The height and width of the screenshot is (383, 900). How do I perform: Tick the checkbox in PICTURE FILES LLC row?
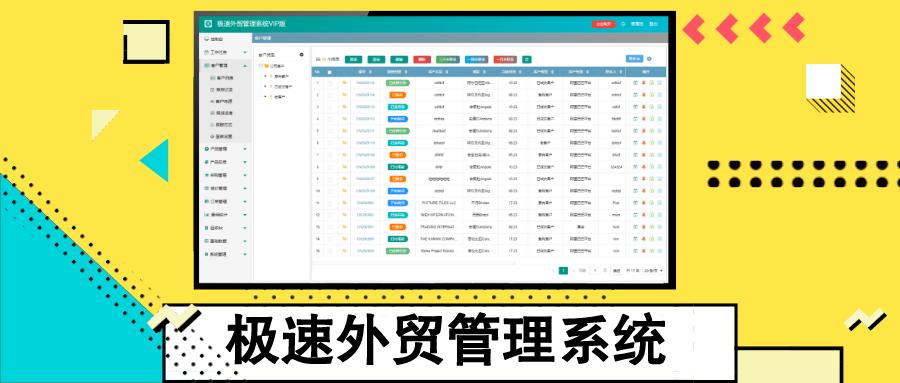[329, 203]
